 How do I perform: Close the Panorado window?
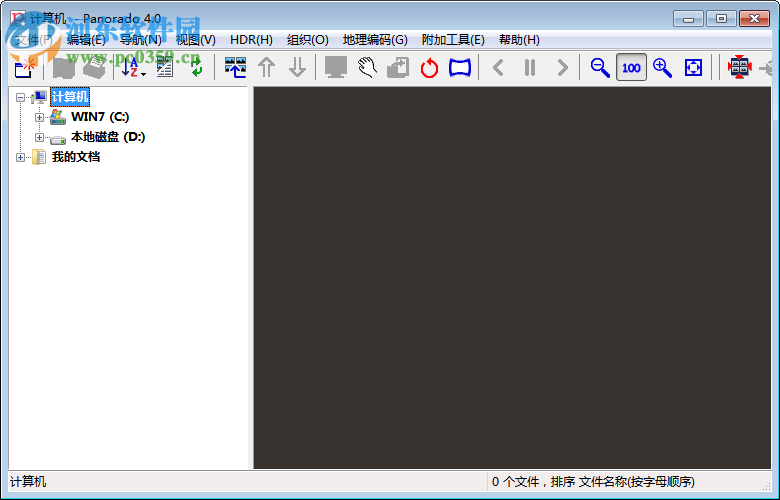click(x=754, y=19)
